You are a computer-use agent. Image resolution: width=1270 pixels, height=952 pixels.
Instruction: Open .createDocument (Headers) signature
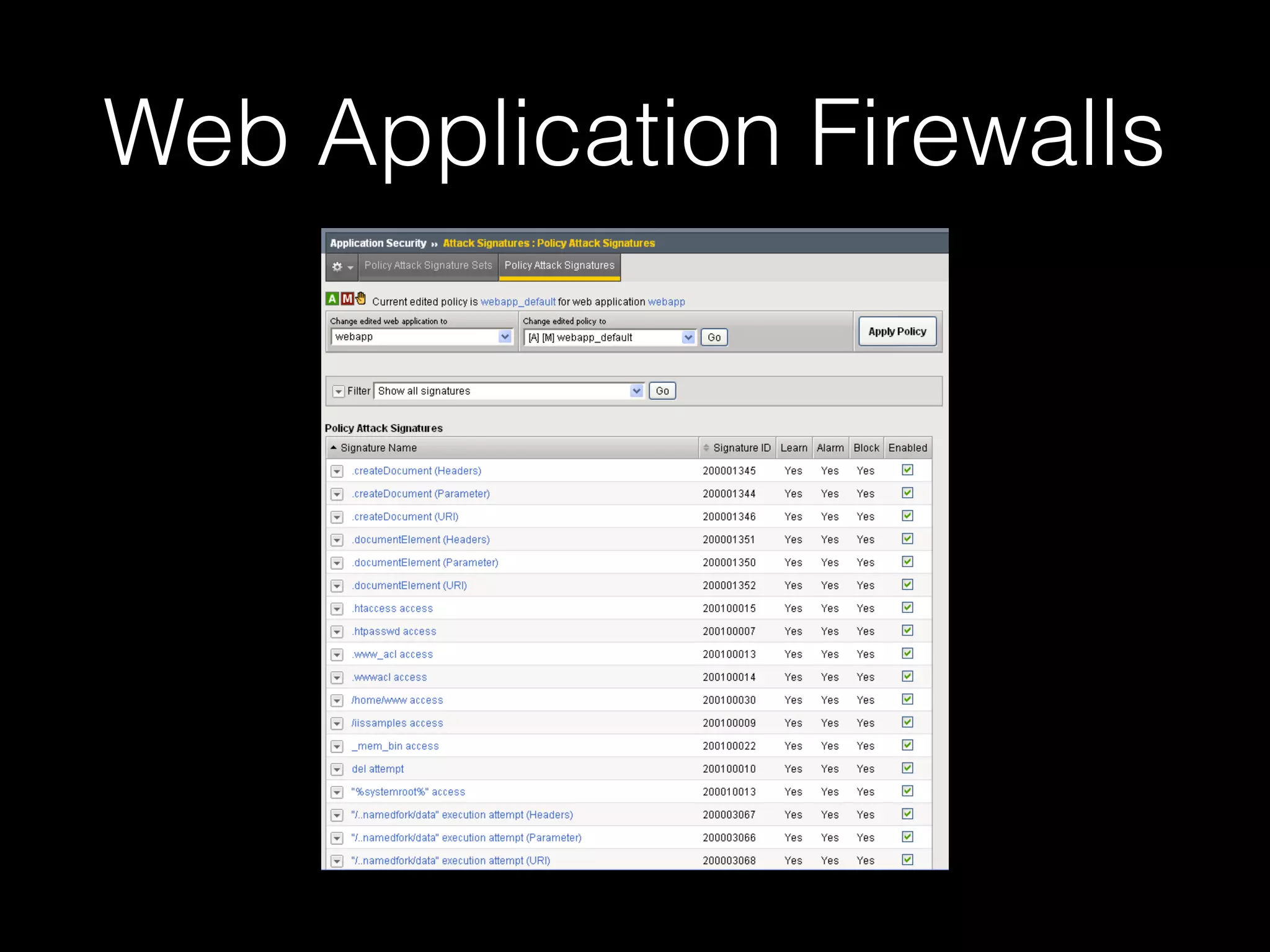417,471
